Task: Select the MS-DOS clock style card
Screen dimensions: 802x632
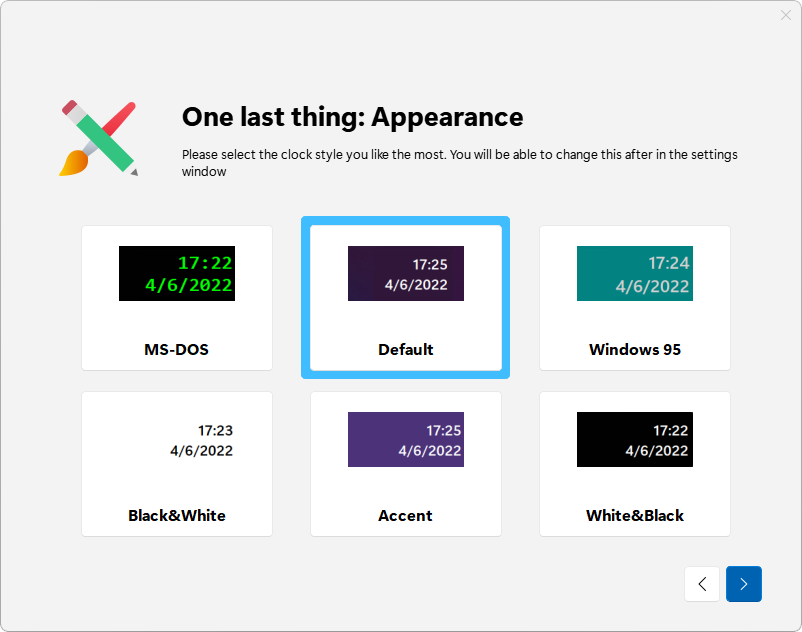Action: 177,298
